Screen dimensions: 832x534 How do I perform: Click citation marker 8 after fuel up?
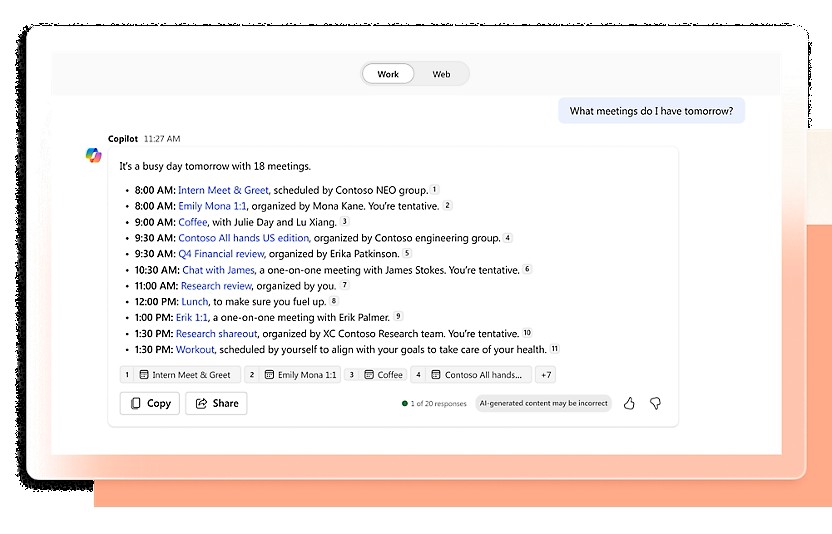334,300
